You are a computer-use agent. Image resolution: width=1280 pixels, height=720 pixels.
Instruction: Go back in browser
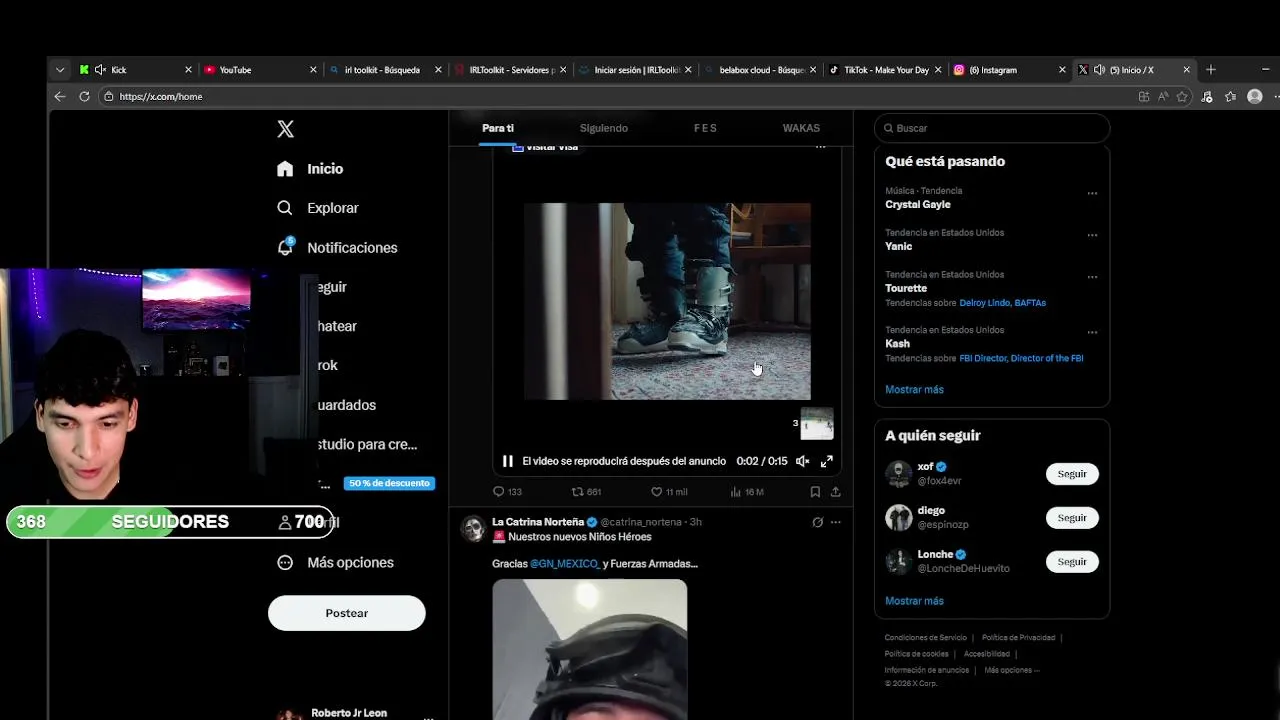pos(60,96)
